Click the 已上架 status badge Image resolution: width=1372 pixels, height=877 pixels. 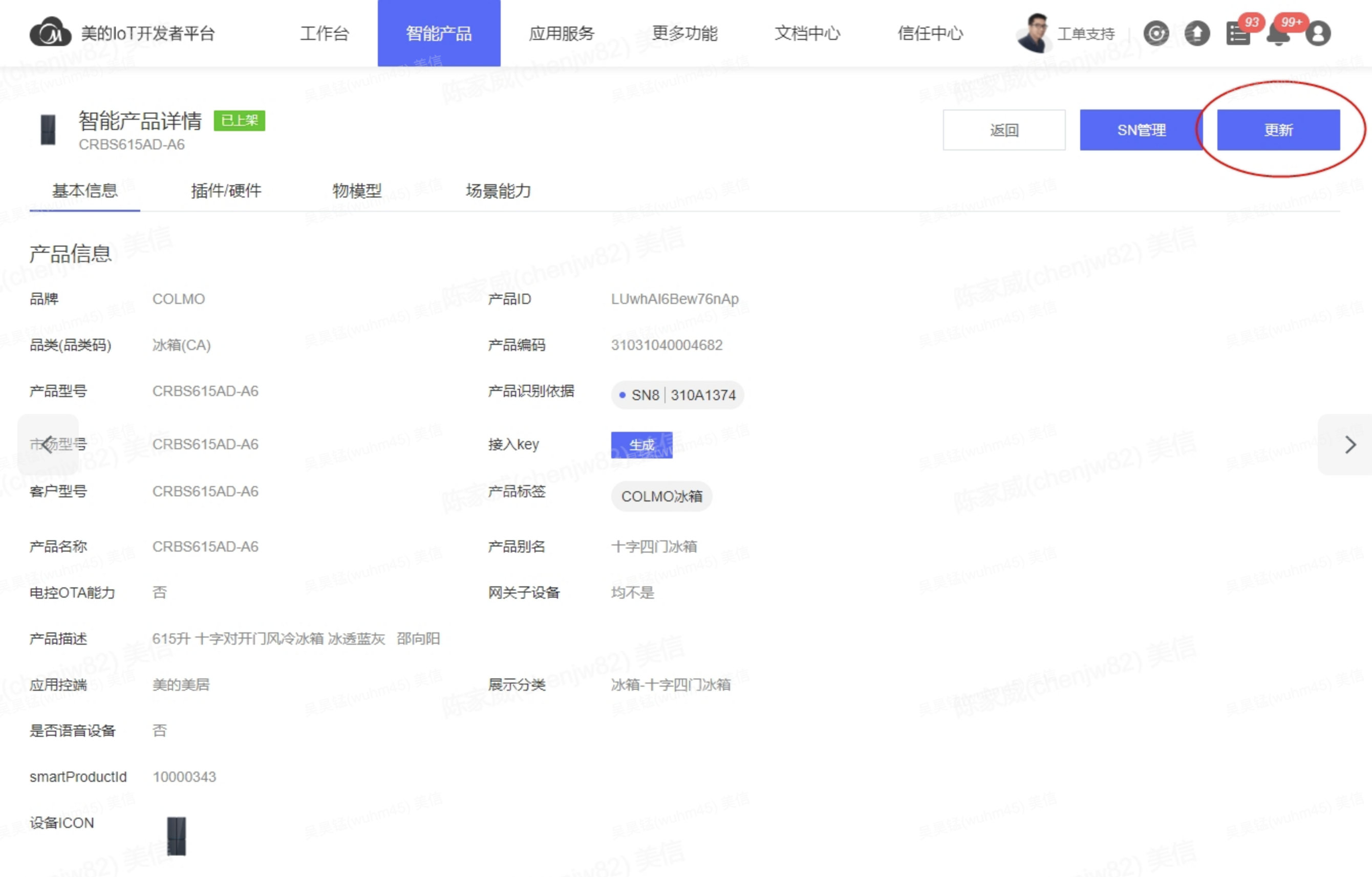click(239, 120)
